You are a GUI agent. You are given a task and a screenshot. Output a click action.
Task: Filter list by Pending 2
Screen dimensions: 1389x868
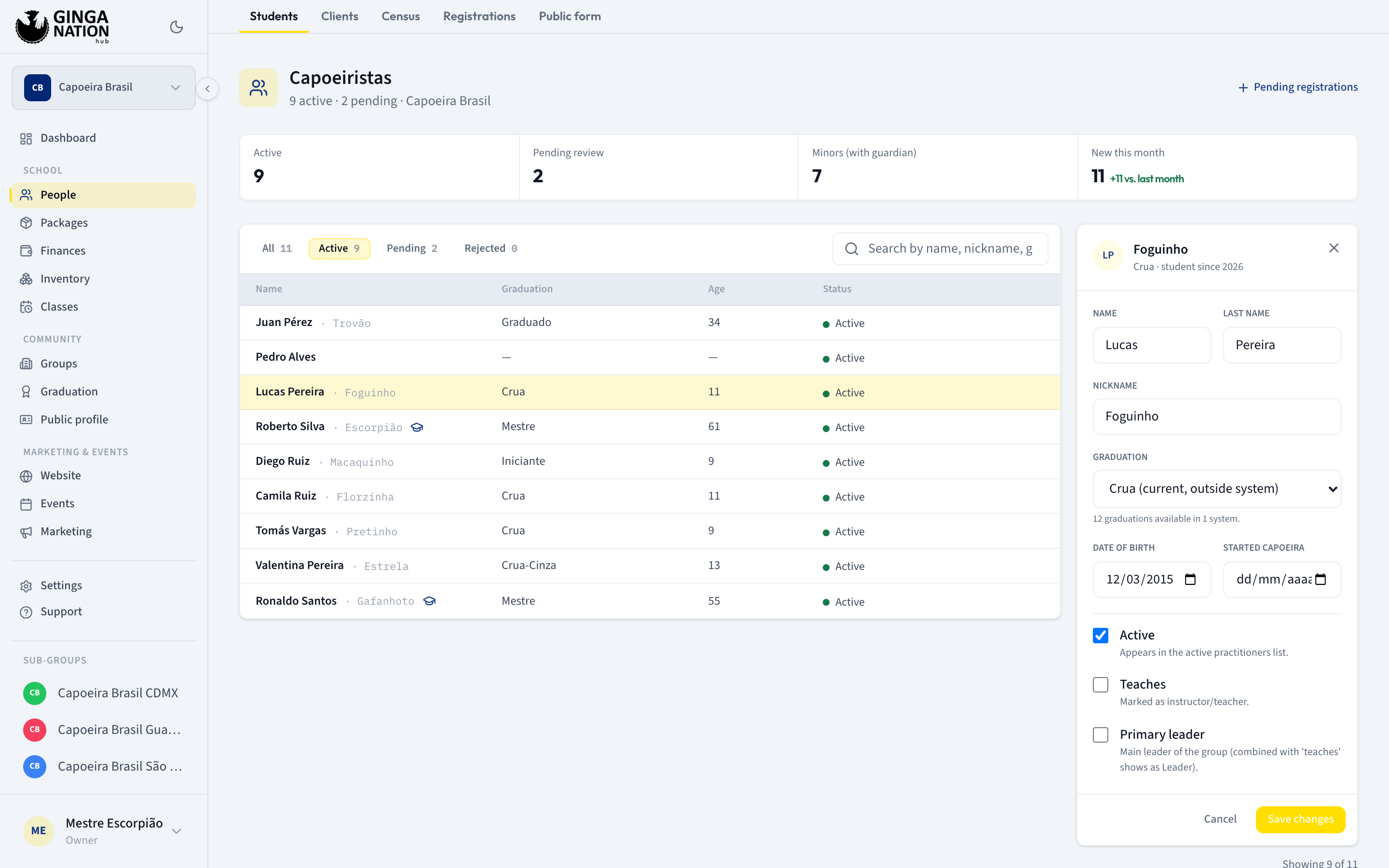pos(412,248)
